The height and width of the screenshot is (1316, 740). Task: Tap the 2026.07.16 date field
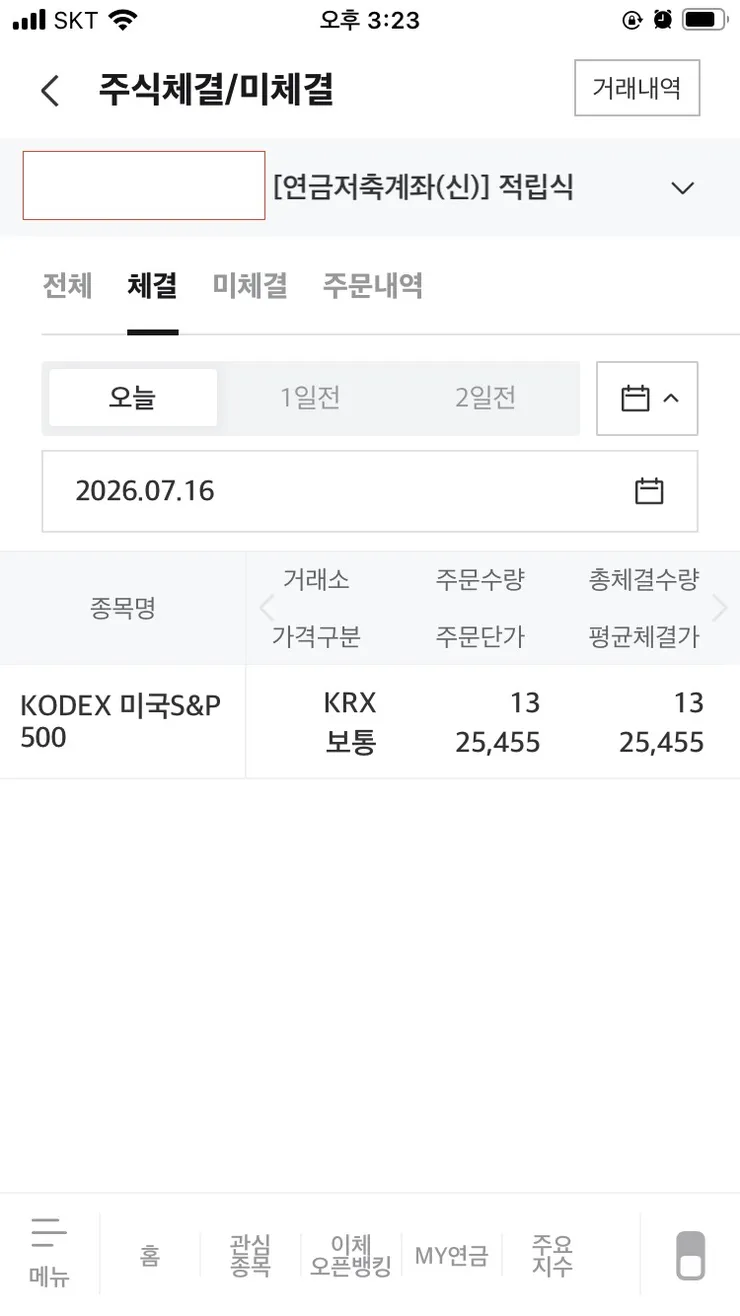pyautogui.click(x=370, y=491)
